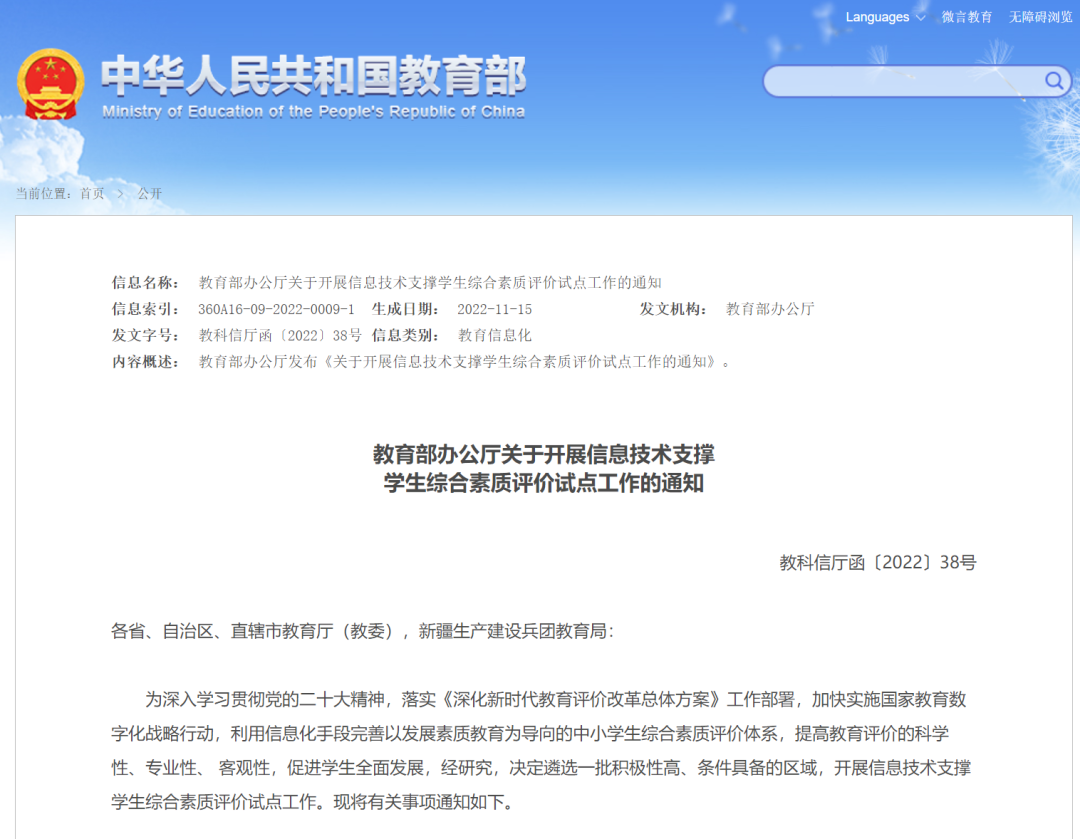Click the 发文机构 value 教育部办公厅
1080x839 pixels.
(767, 309)
